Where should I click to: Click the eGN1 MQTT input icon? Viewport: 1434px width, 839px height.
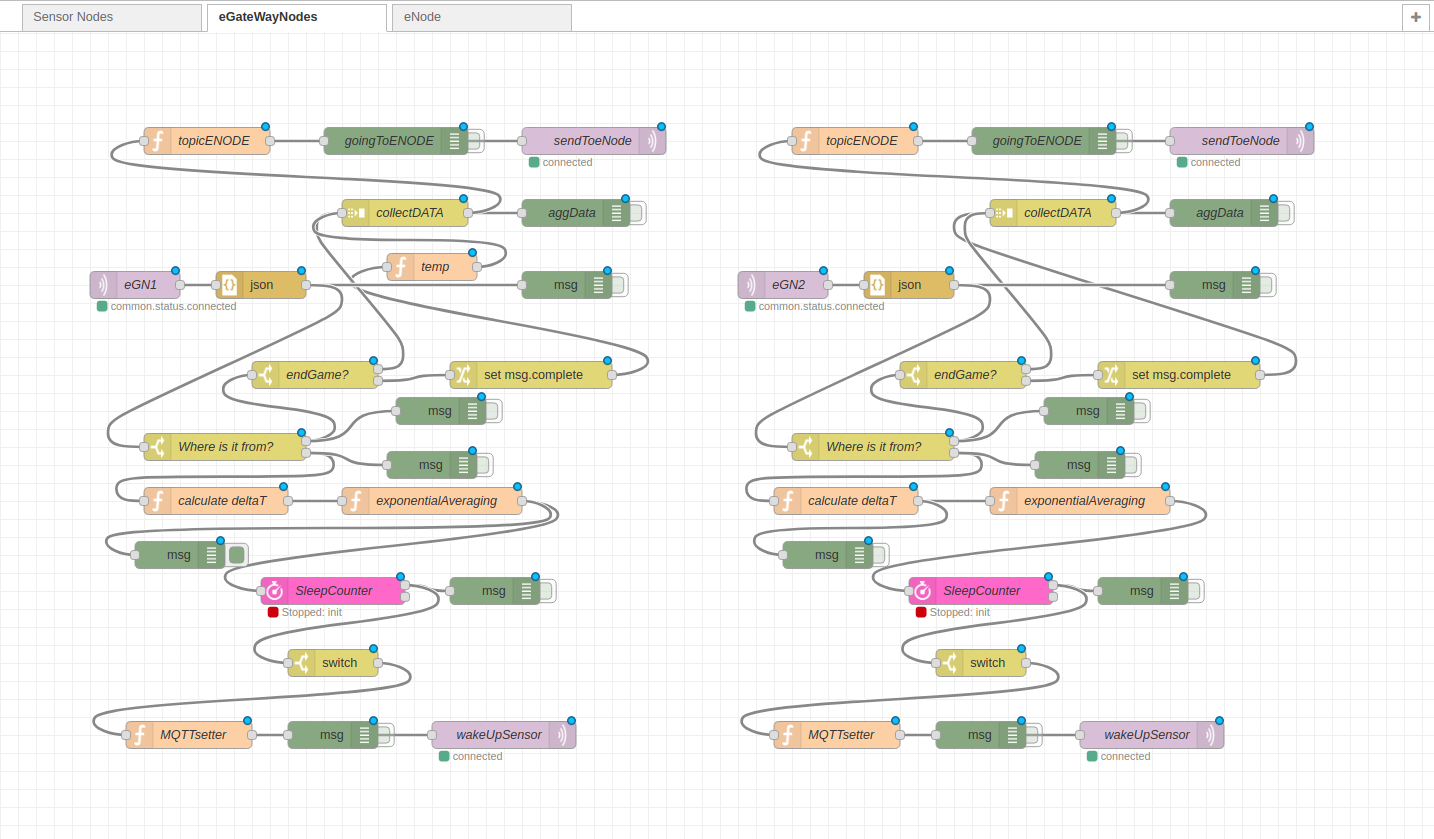click(x=102, y=285)
